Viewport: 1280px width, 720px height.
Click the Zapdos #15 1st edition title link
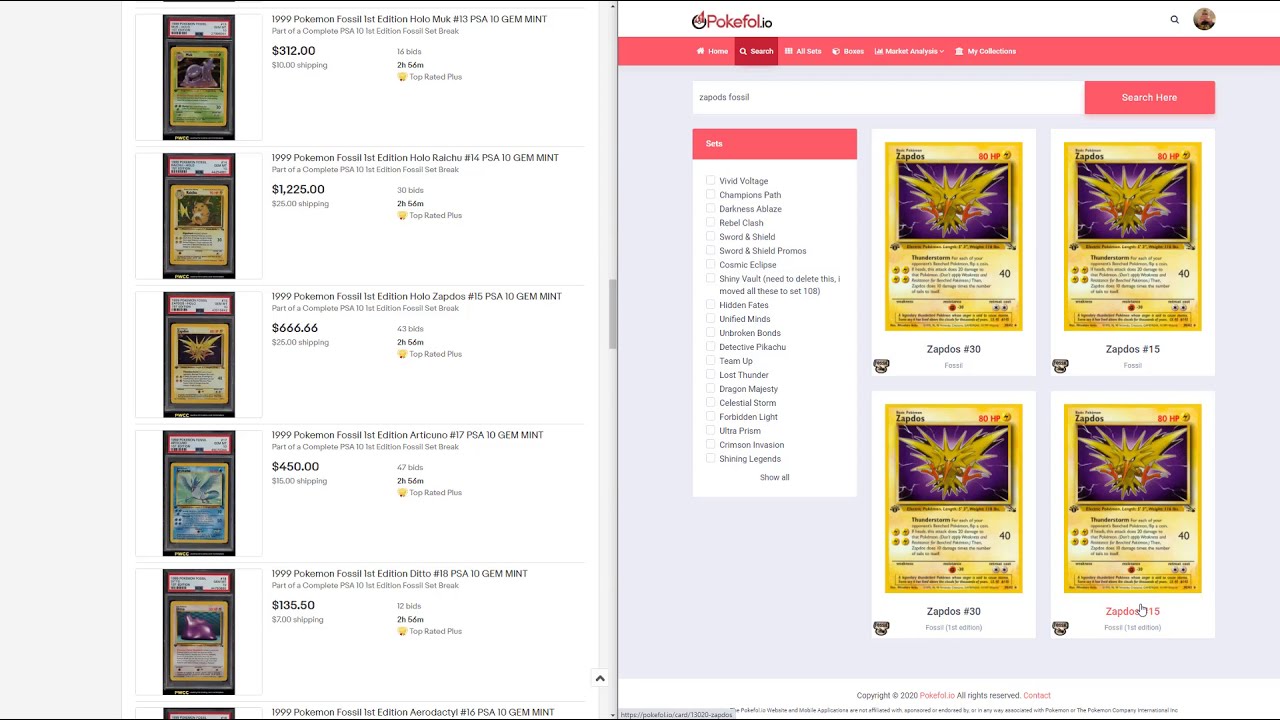pos(1132,611)
